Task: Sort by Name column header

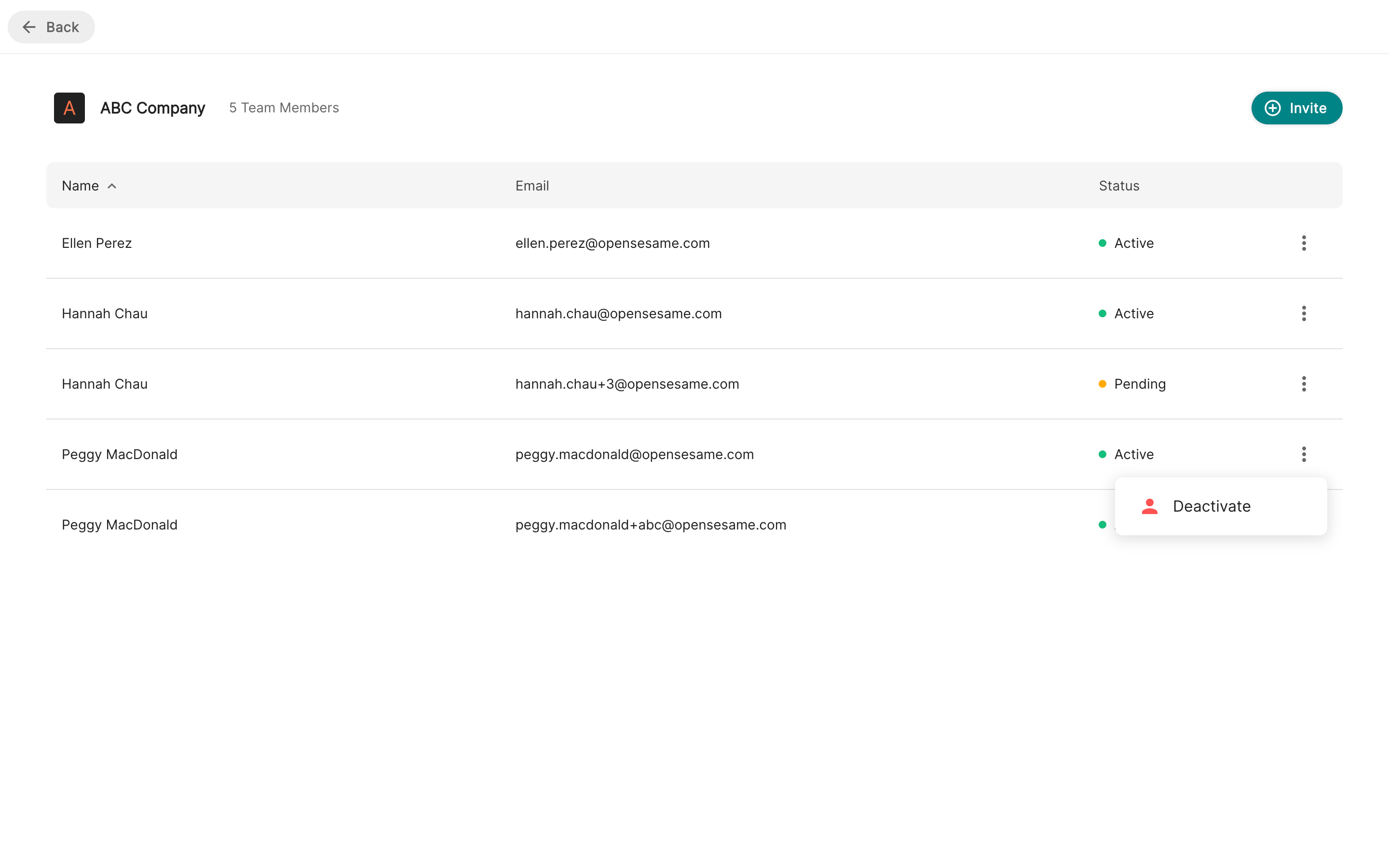Action: (x=89, y=186)
